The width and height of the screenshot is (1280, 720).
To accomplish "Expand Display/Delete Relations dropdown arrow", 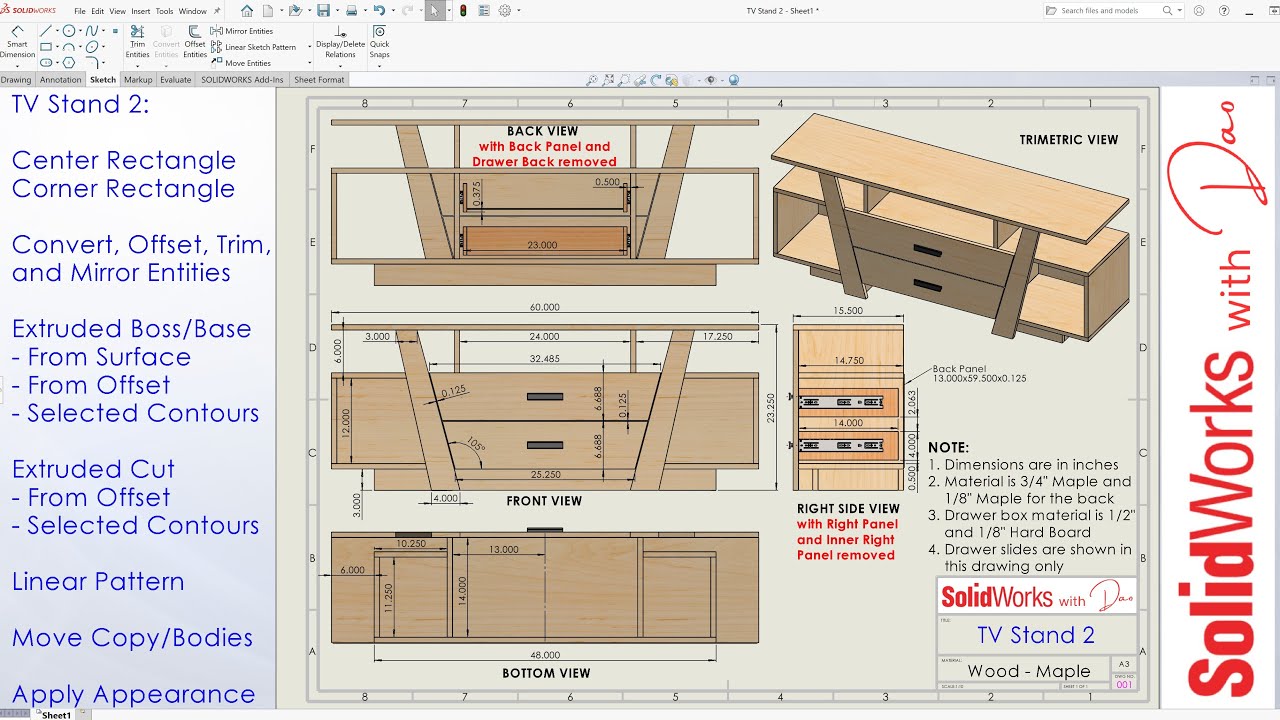I will click(340, 66).
